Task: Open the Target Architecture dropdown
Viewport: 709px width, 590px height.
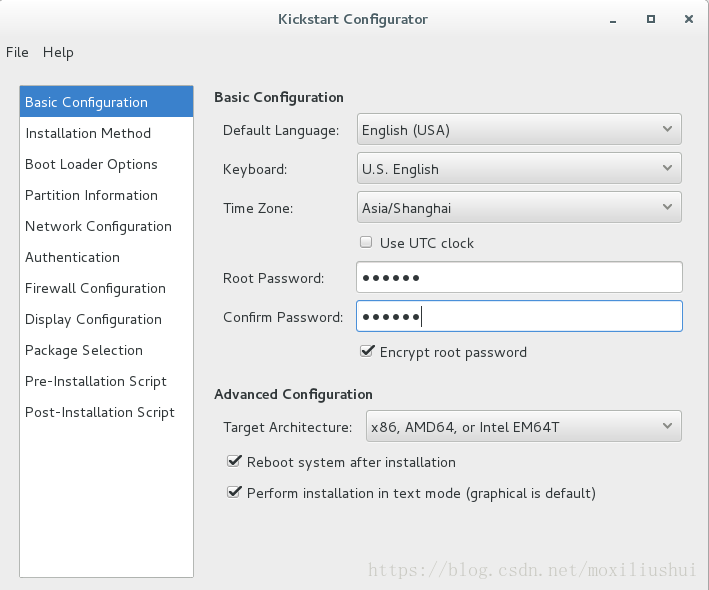Action: click(x=524, y=426)
